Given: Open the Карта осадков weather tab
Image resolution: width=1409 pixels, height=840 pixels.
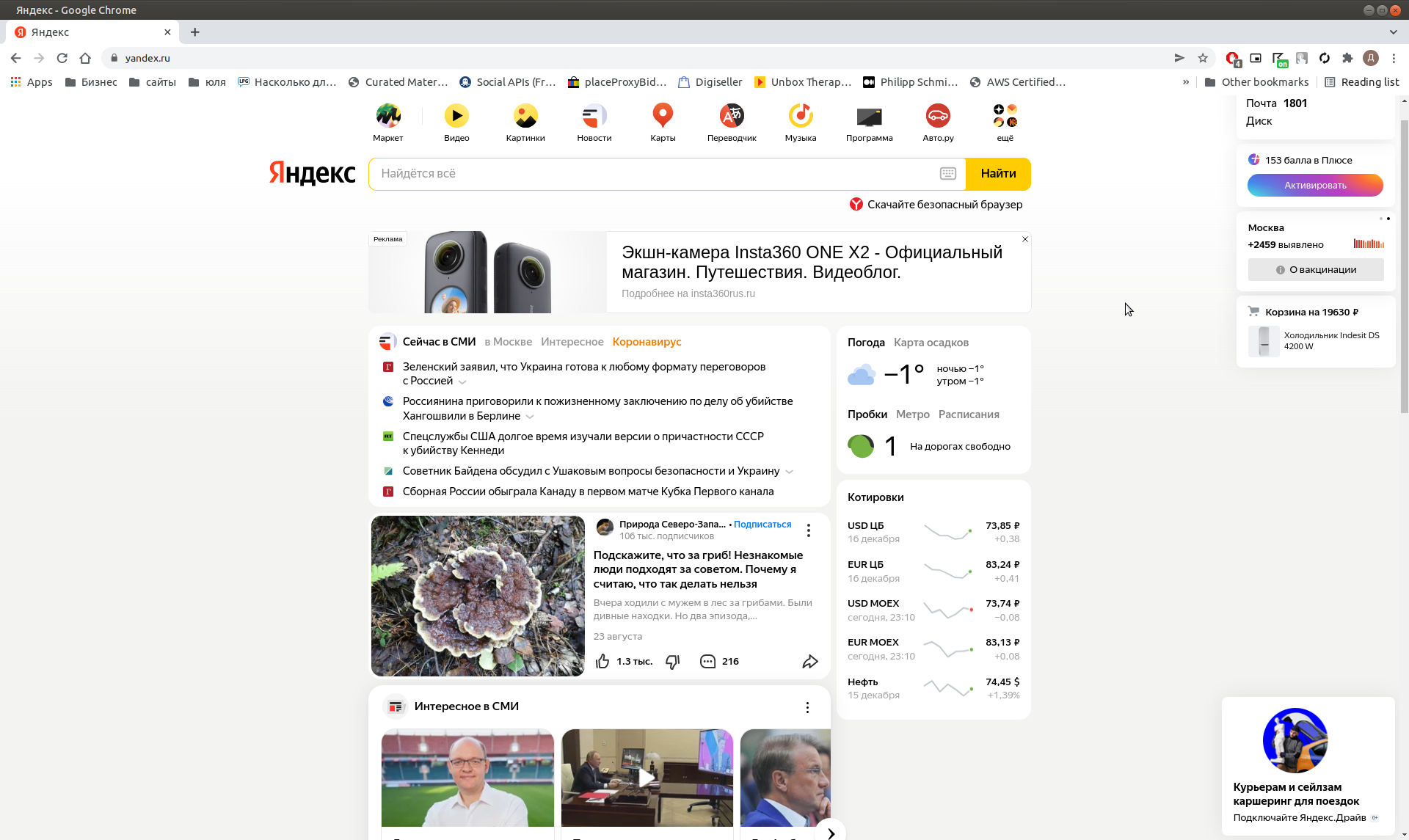Looking at the screenshot, I should (931, 343).
